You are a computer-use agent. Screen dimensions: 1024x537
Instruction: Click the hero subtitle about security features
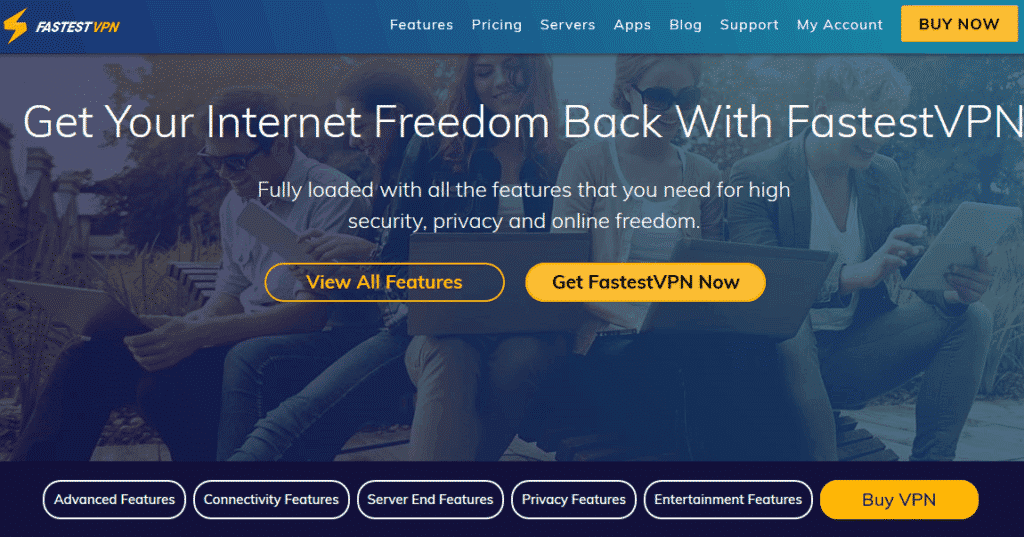click(x=524, y=206)
